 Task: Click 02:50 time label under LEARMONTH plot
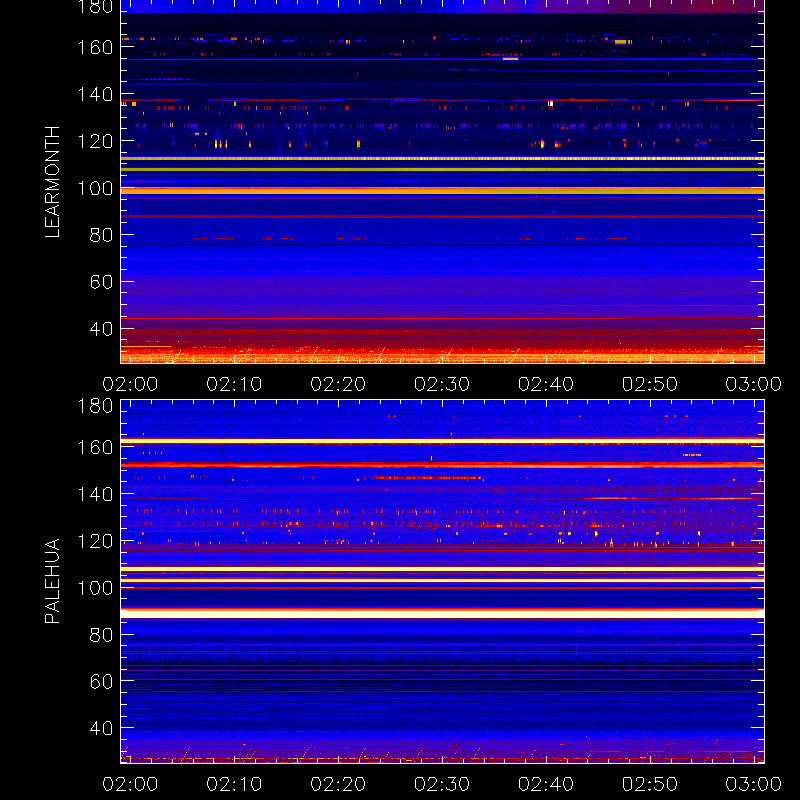click(649, 384)
